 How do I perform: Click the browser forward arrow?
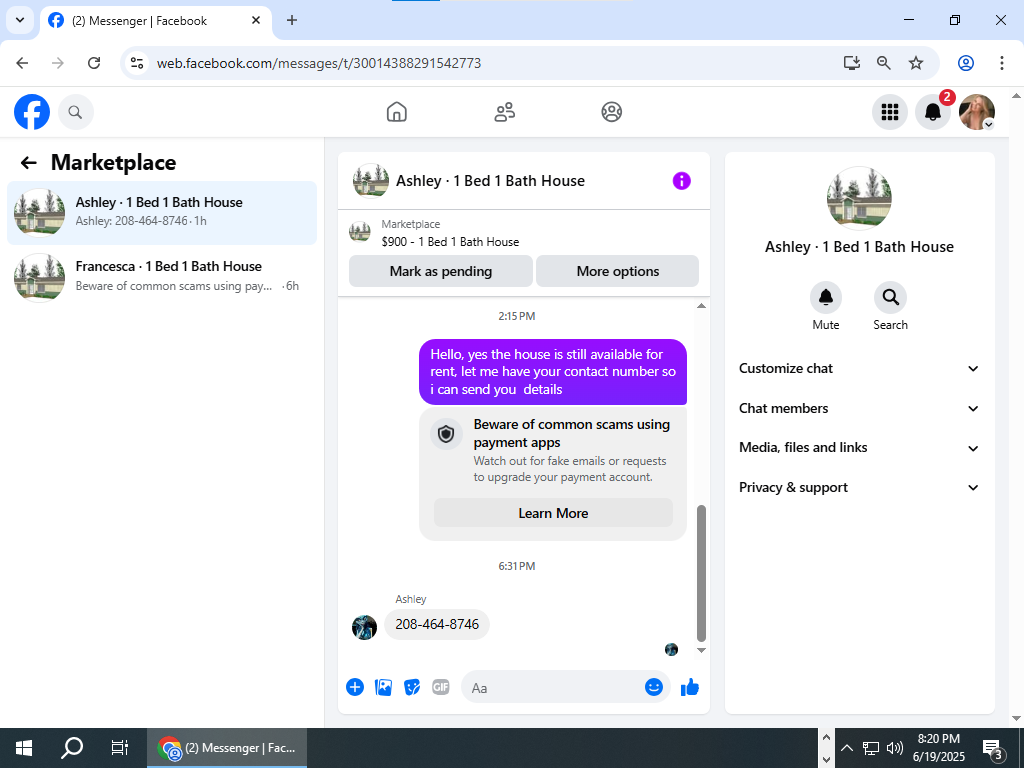[58, 63]
